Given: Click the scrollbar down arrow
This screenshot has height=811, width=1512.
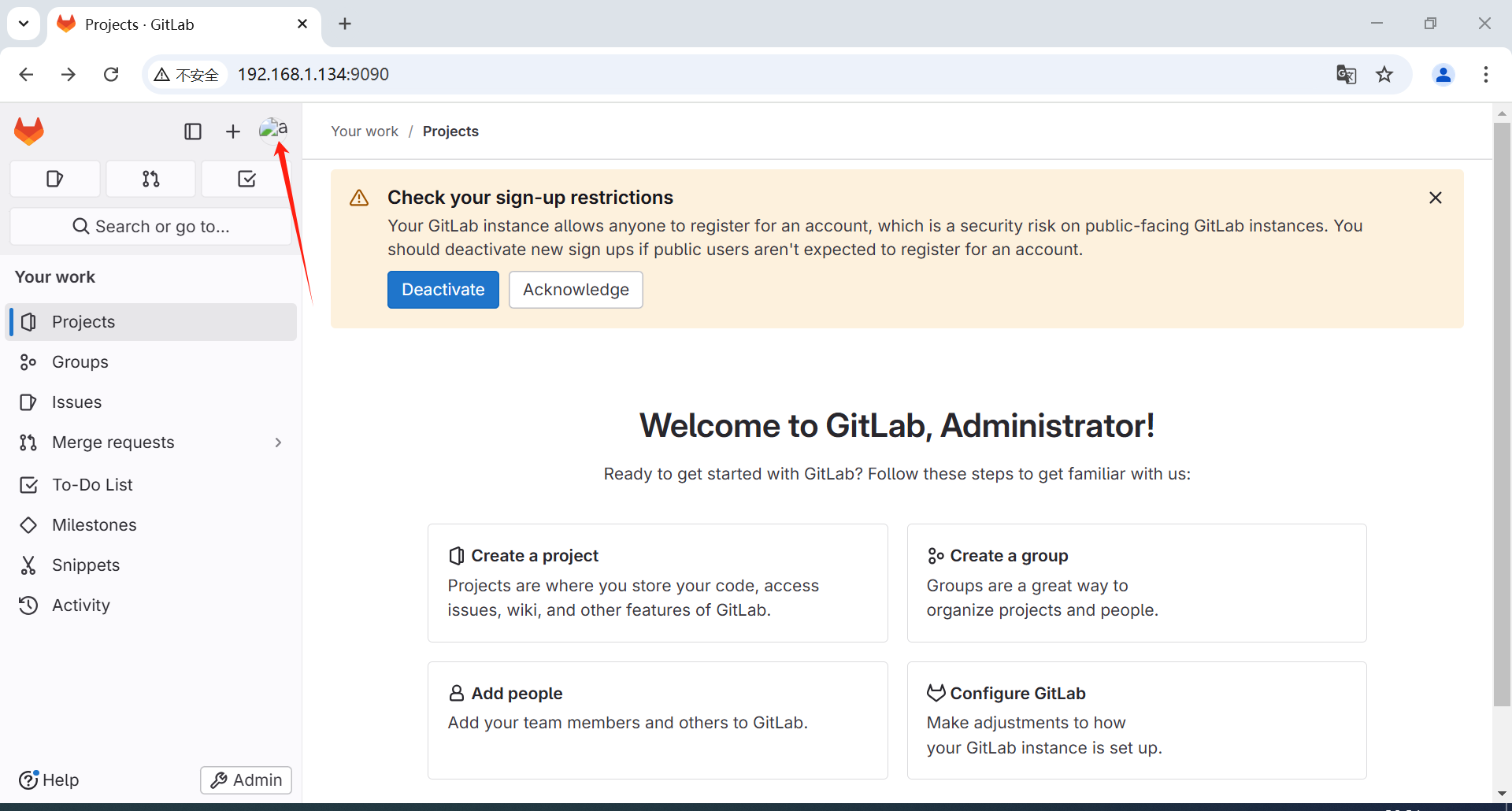Looking at the screenshot, I should click(x=1502, y=794).
